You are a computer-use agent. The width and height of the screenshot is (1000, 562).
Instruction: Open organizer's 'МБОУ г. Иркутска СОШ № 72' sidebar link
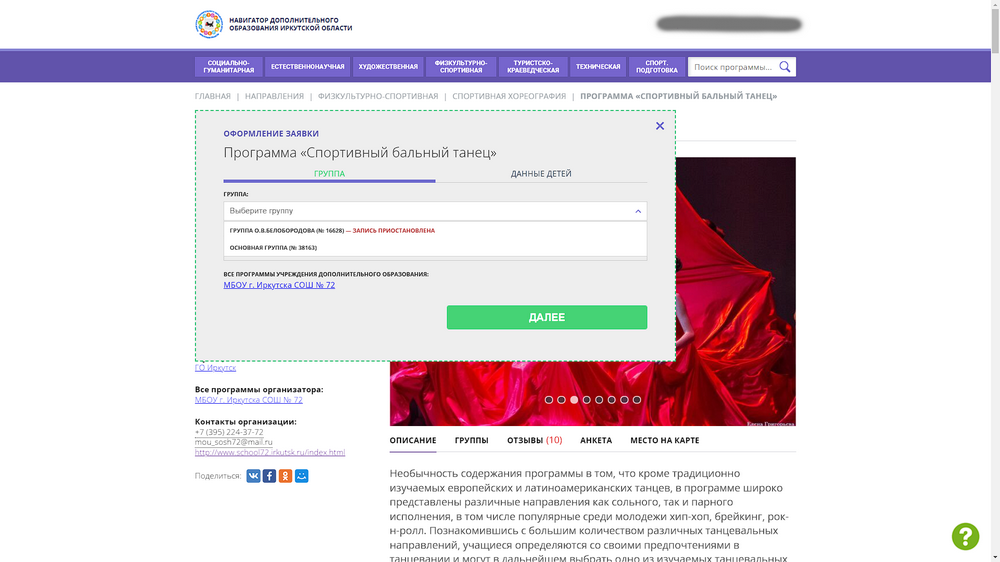click(249, 400)
